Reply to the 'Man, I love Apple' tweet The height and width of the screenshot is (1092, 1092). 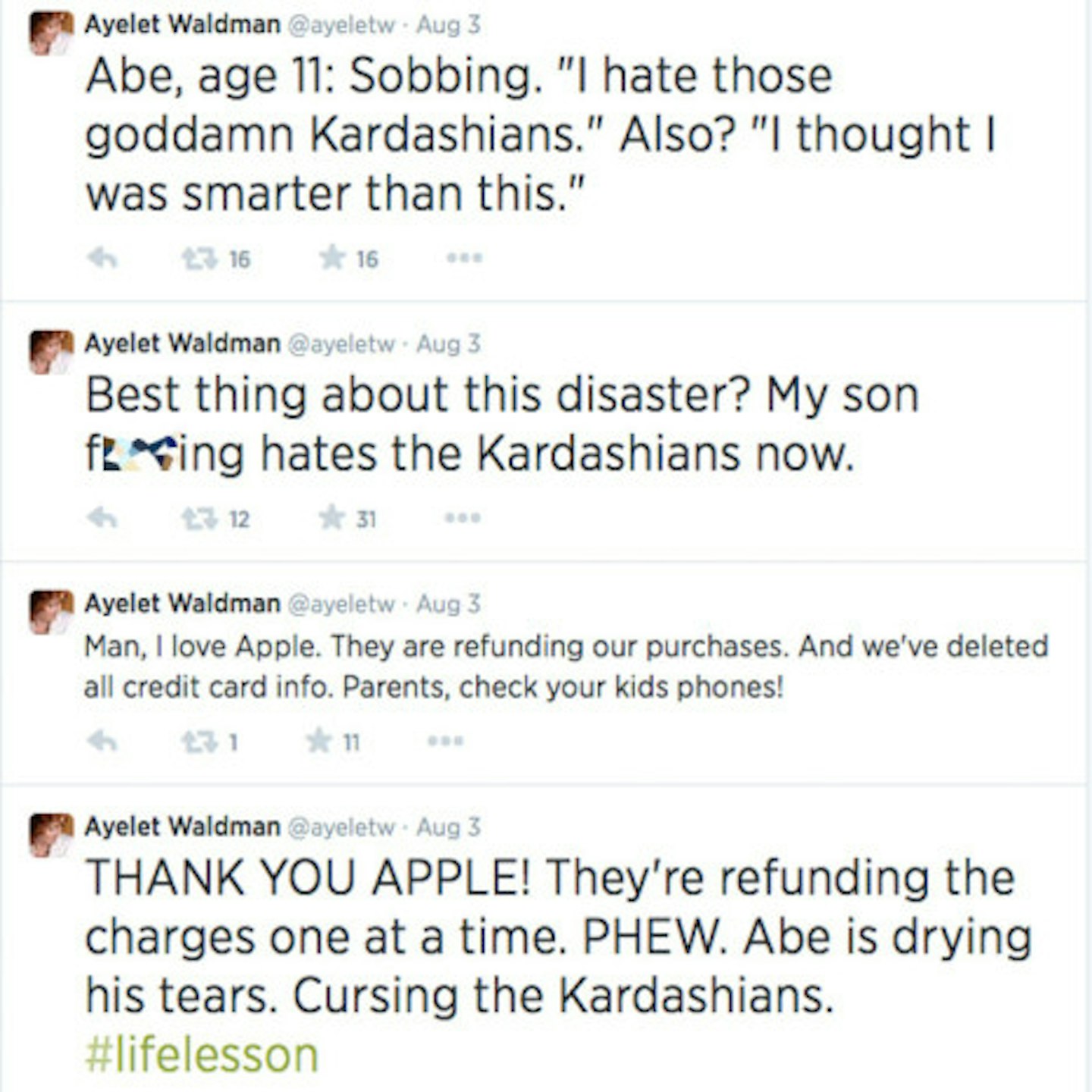(x=102, y=741)
